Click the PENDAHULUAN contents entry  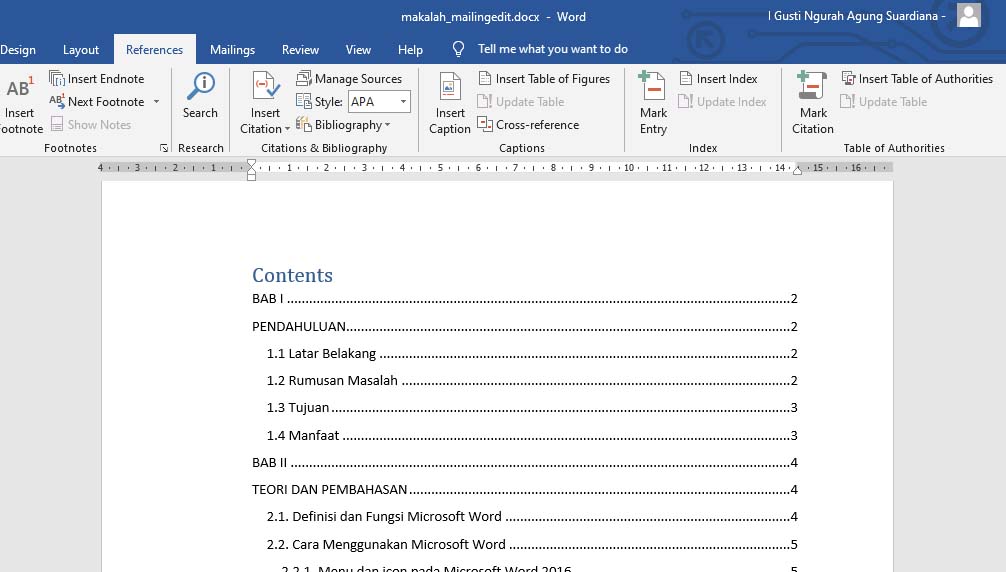[524, 327]
